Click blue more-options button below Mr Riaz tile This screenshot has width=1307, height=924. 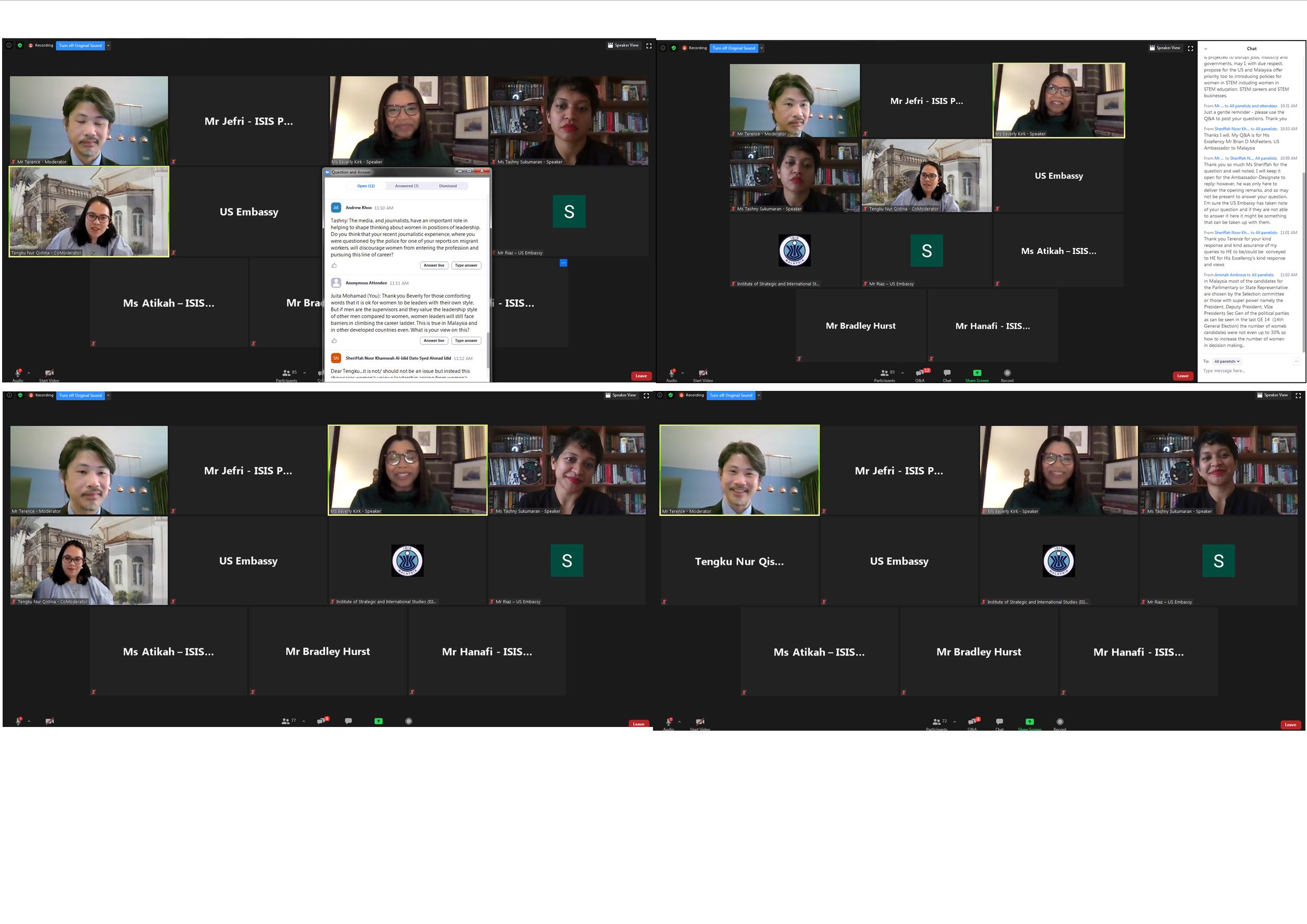click(x=563, y=263)
